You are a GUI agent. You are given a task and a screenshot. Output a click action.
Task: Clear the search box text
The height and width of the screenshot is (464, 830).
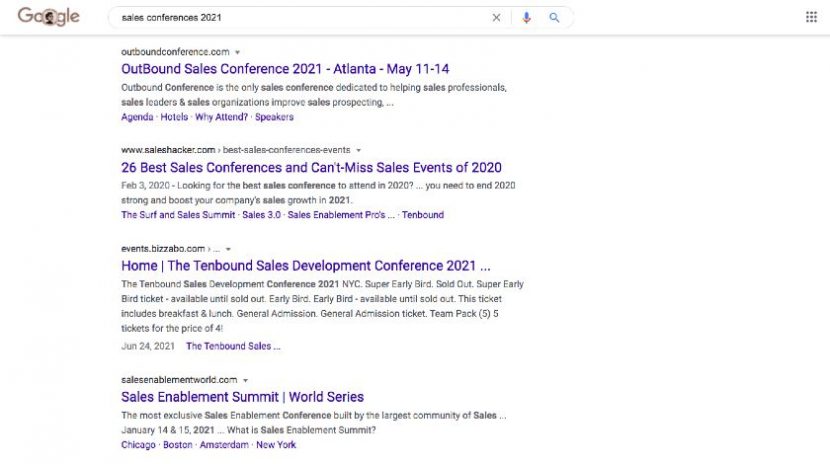496,17
